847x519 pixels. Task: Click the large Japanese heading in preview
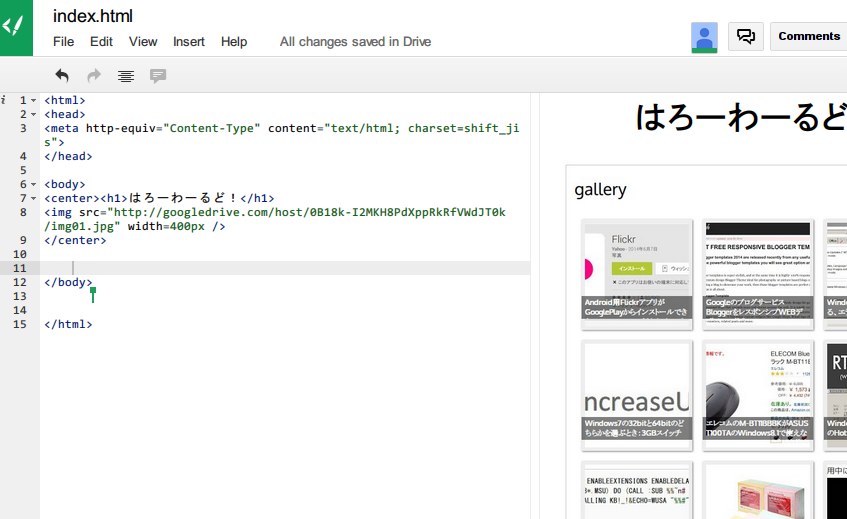(741, 117)
